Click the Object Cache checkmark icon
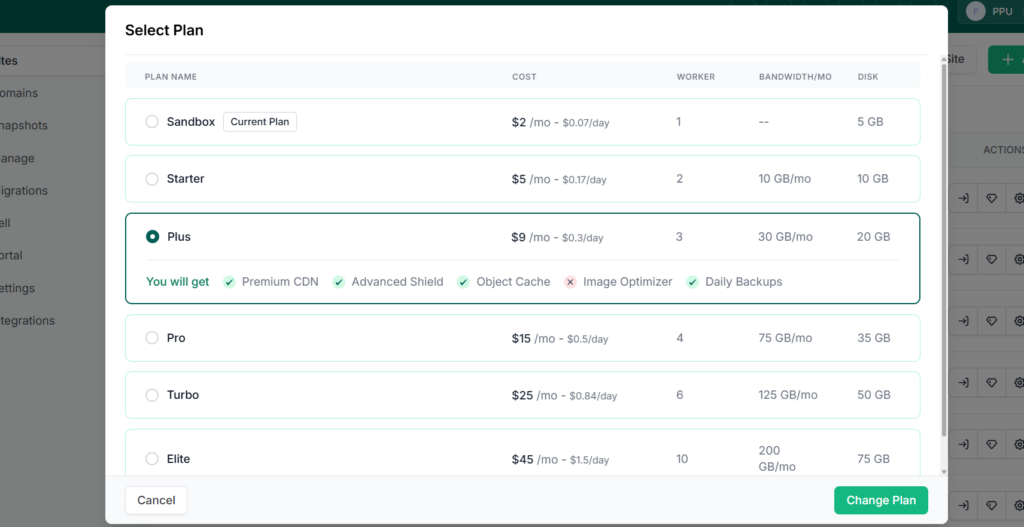Viewport: 1024px width, 527px height. pos(463,282)
